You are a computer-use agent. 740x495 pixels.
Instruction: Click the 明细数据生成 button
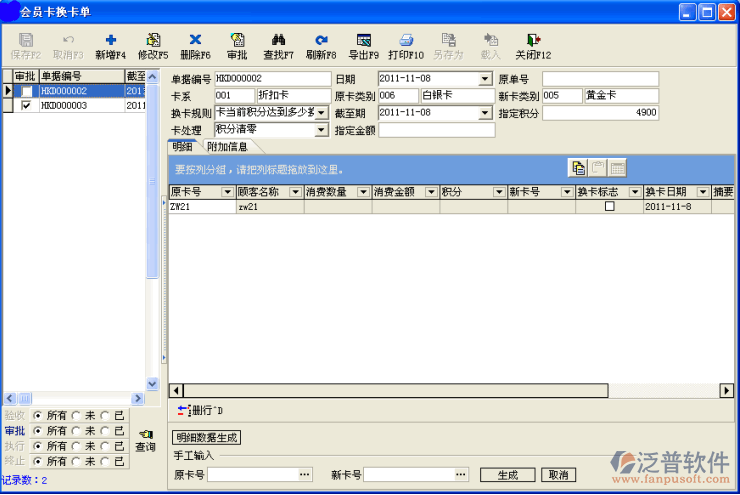[207, 437]
